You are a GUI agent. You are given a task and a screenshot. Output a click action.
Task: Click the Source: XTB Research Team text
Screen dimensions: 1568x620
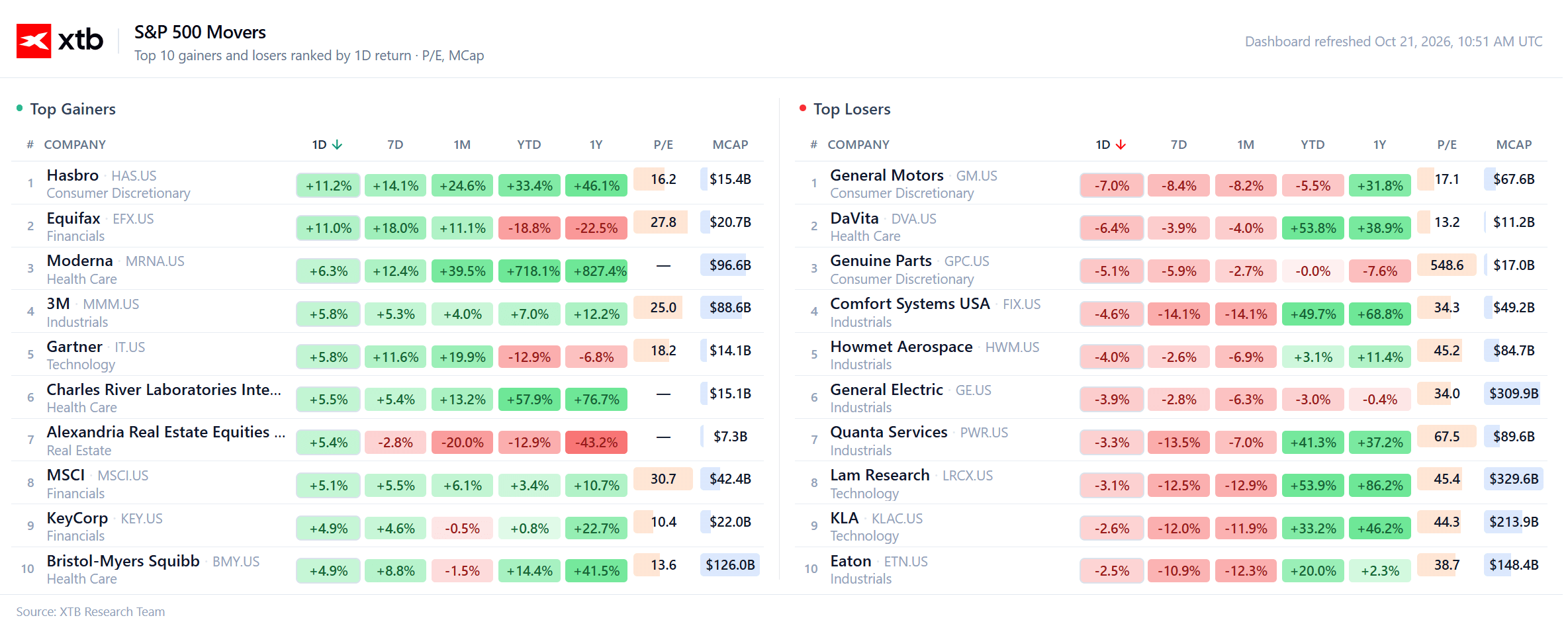pyautogui.click(x=91, y=612)
